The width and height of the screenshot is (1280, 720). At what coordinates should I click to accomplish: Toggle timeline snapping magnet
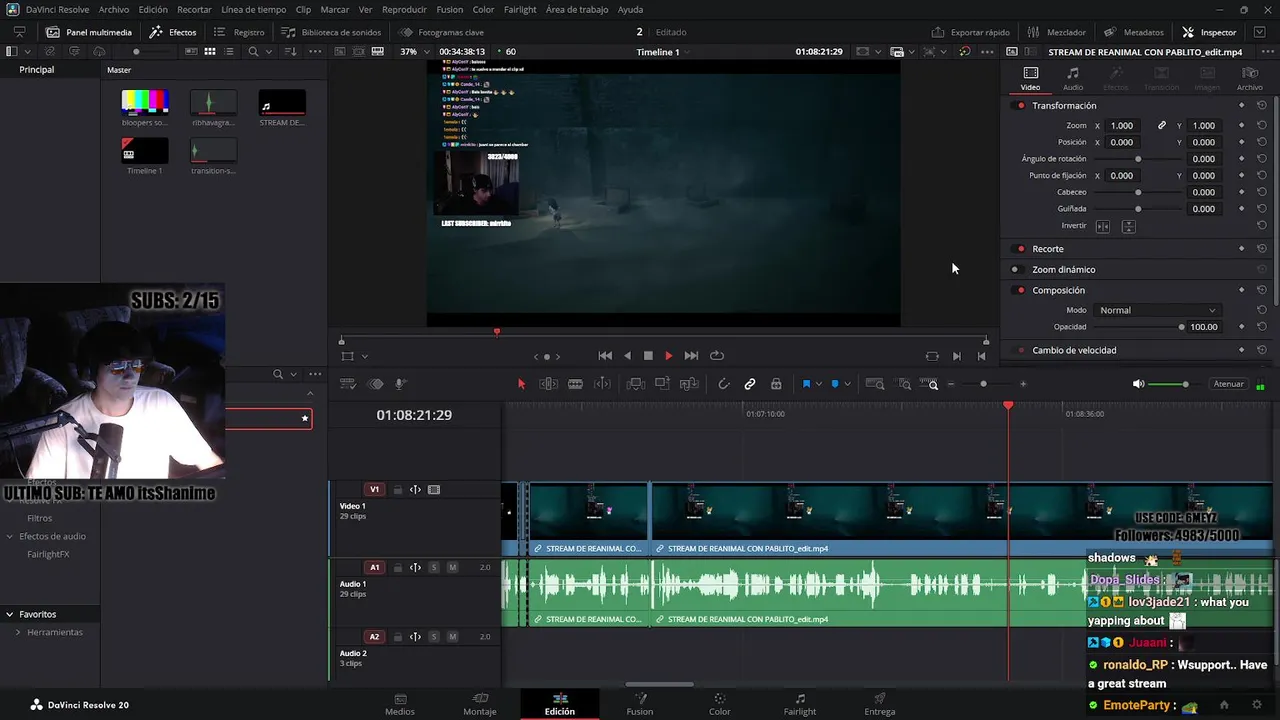click(724, 384)
